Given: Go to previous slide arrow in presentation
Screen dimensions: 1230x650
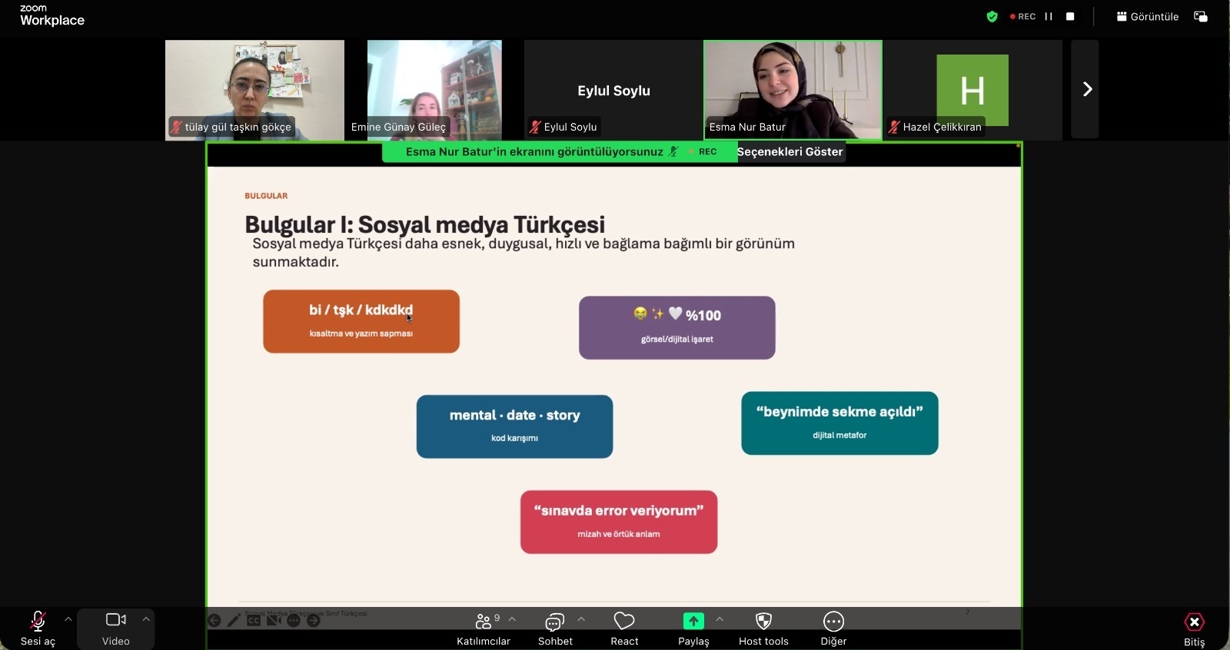Looking at the screenshot, I should tap(214, 621).
